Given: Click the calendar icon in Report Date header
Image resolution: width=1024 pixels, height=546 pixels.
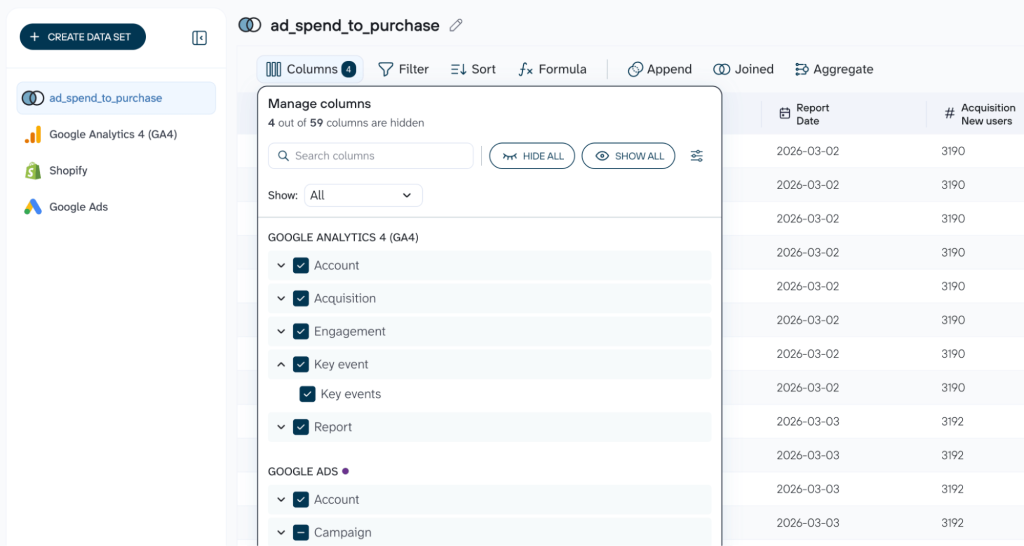Looking at the screenshot, I should [785, 114].
